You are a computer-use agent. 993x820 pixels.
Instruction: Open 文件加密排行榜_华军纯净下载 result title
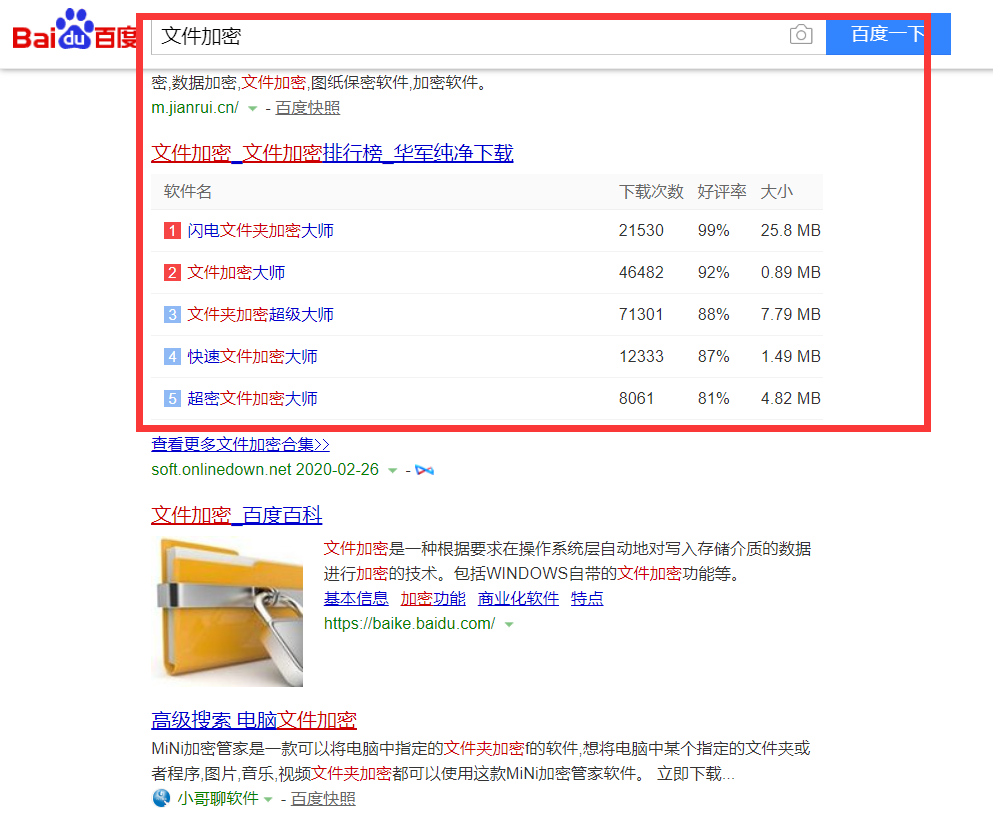(x=332, y=153)
